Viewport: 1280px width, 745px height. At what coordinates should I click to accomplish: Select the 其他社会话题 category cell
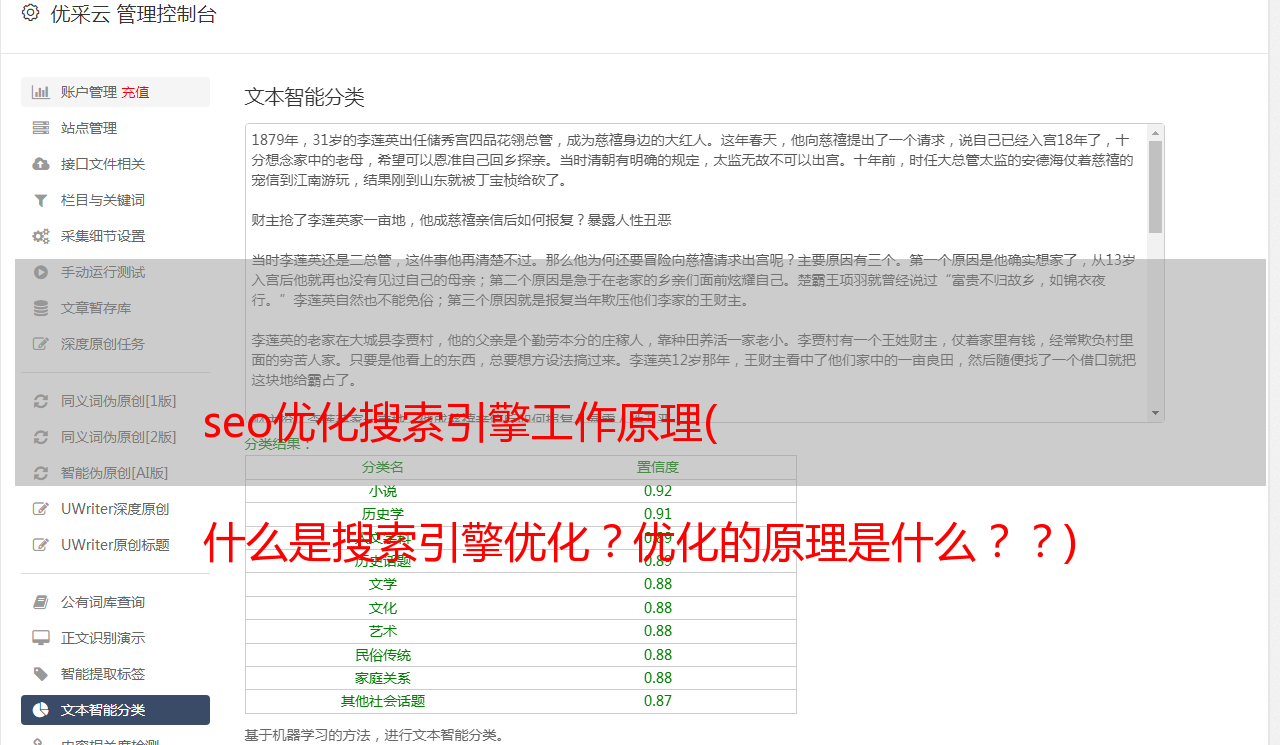tap(383, 702)
